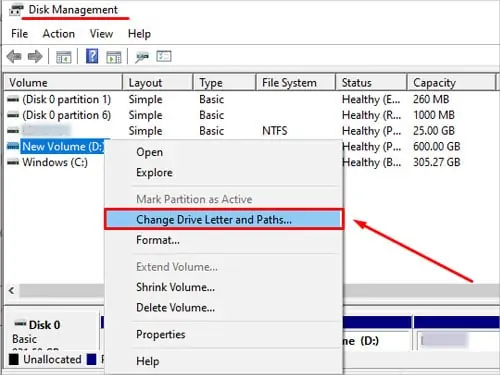This screenshot has width=500, height=375.
Task: Click drive icon beside Disk 0 partition 1
Action: coord(13,99)
